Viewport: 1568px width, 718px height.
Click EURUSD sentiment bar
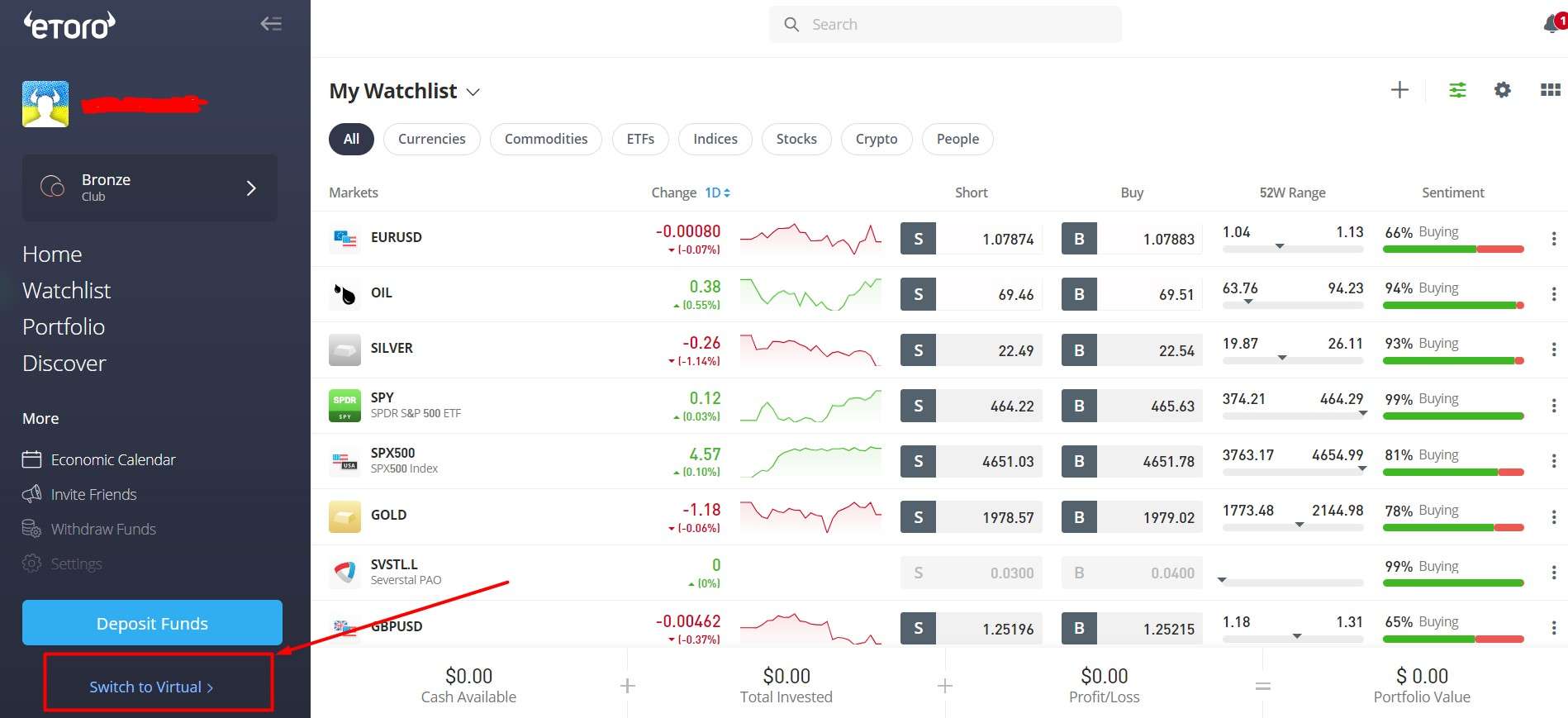[1453, 249]
